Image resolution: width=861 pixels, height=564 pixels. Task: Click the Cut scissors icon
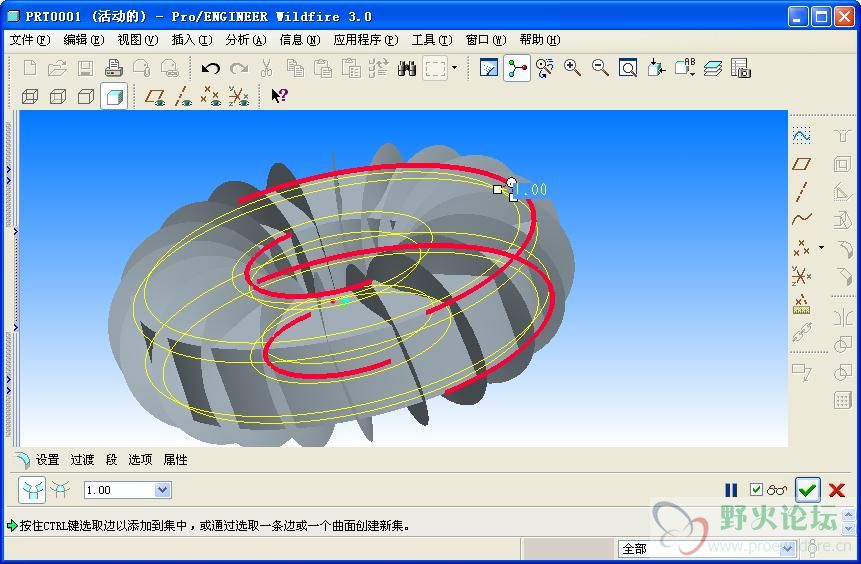(x=266, y=68)
